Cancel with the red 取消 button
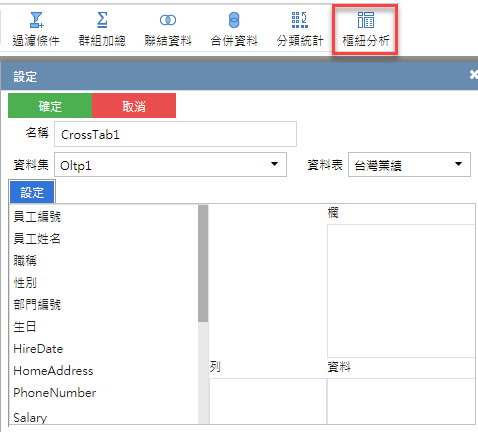478x432 pixels. (x=134, y=106)
